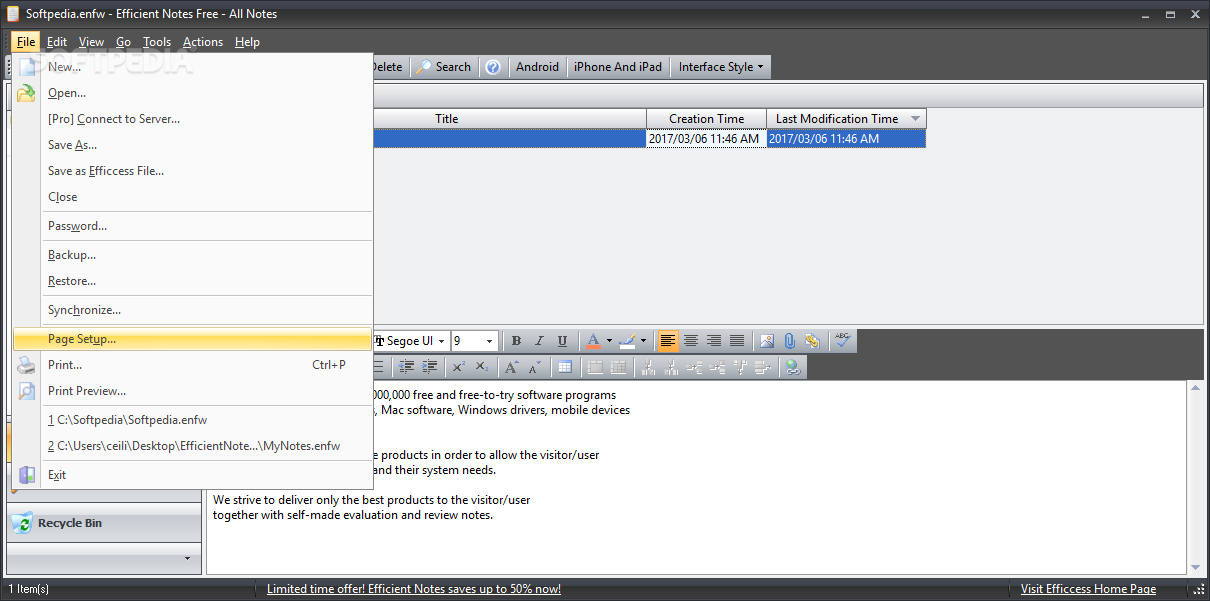This screenshot has width=1210, height=601.
Task: Click the Last Modification Time sort arrow
Action: pyautogui.click(x=915, y=119)
